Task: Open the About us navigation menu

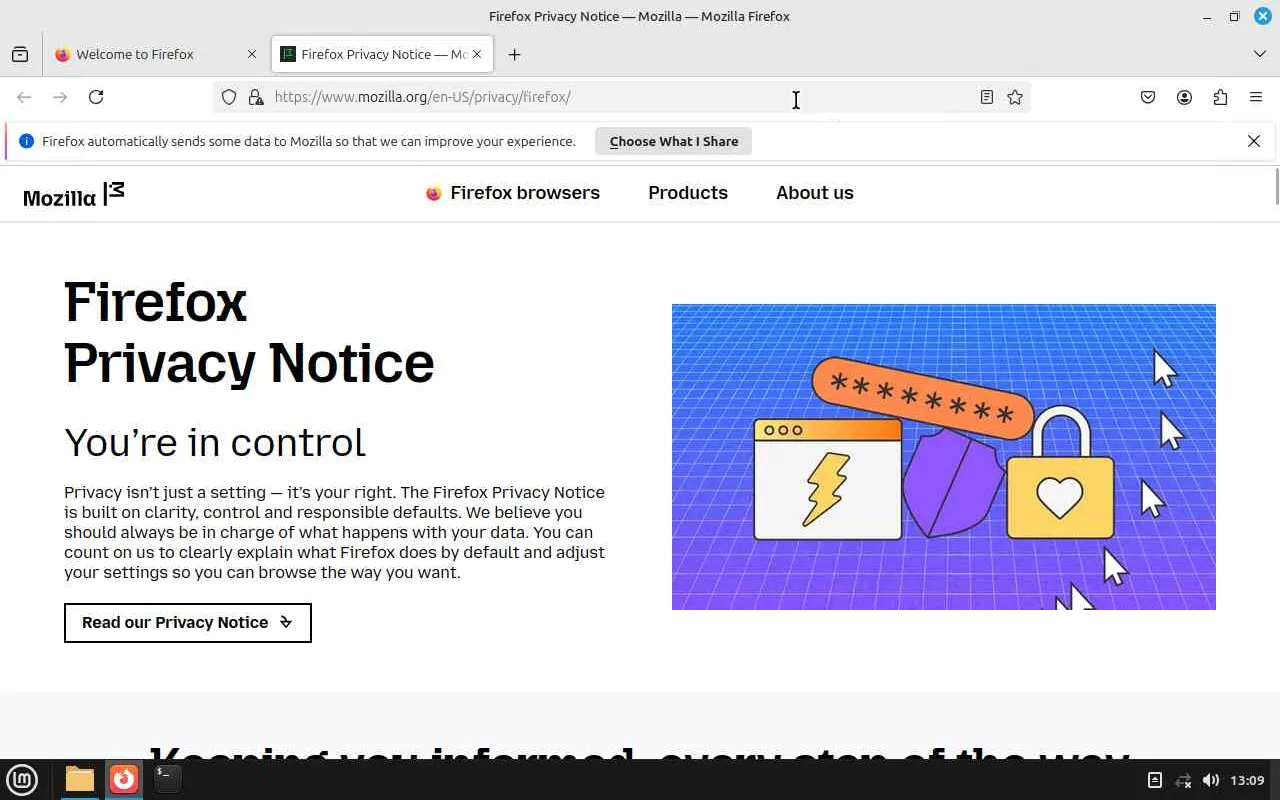Action: 815,193
